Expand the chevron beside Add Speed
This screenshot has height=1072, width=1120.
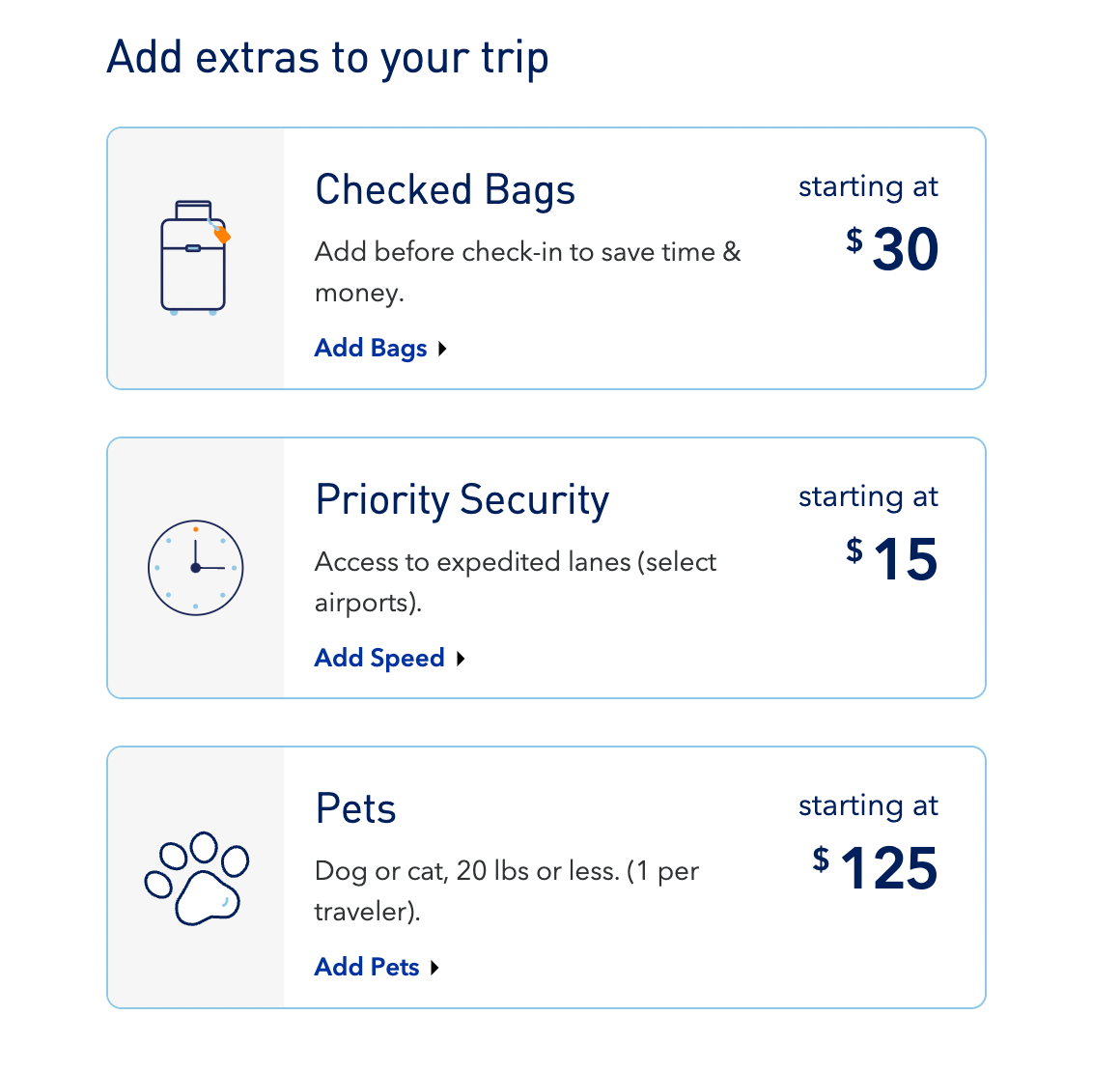[x=461, y=659]
